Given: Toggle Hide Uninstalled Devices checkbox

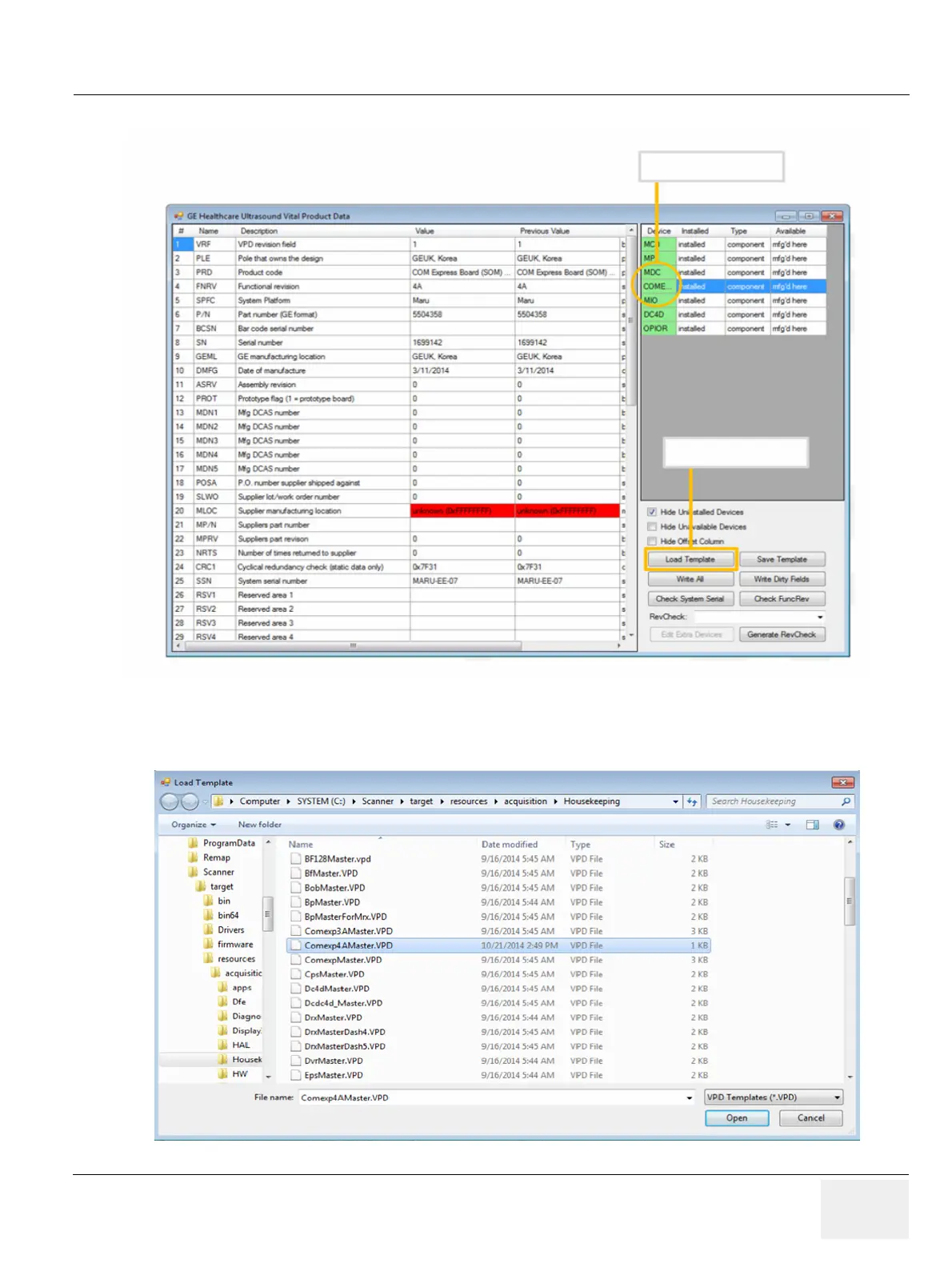Looking at the screenshot, I should click(652, 512).
